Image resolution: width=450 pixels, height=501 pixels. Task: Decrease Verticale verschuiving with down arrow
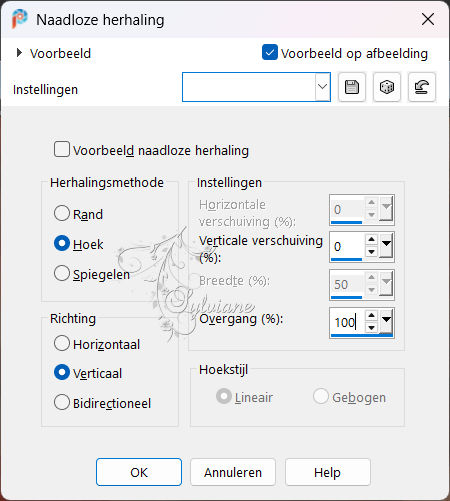click(371, 252)
